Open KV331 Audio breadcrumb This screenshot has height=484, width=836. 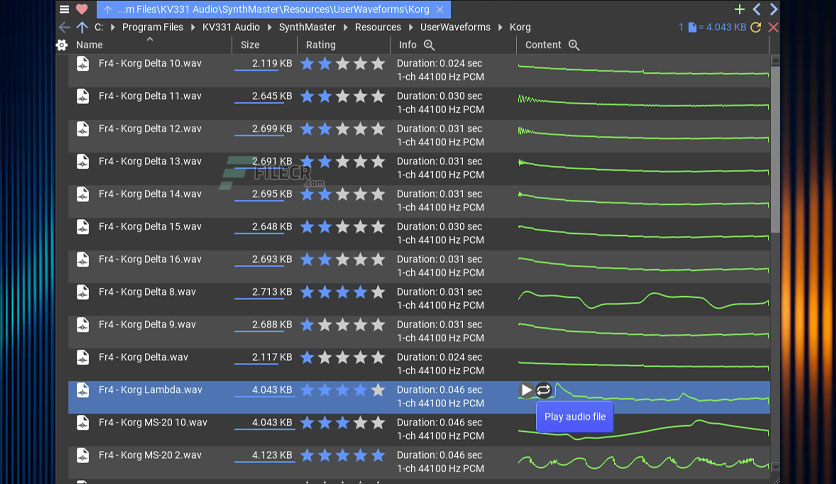pyautogui.click(x=231, y=27)
